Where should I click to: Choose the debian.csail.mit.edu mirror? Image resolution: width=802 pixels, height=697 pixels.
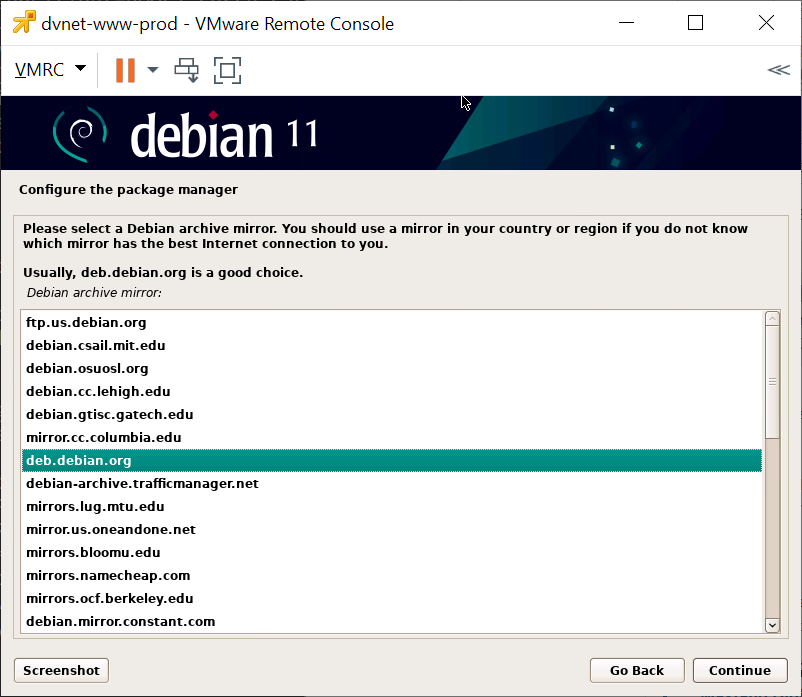[x=95, y=346]
